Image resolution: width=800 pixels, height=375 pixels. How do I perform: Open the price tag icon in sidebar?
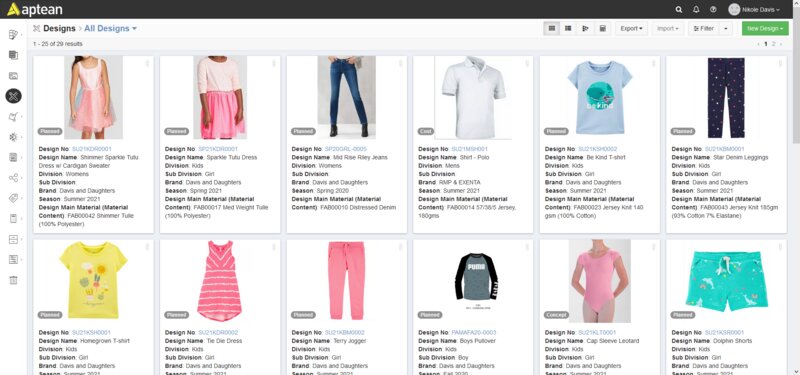tap(13, 198)
